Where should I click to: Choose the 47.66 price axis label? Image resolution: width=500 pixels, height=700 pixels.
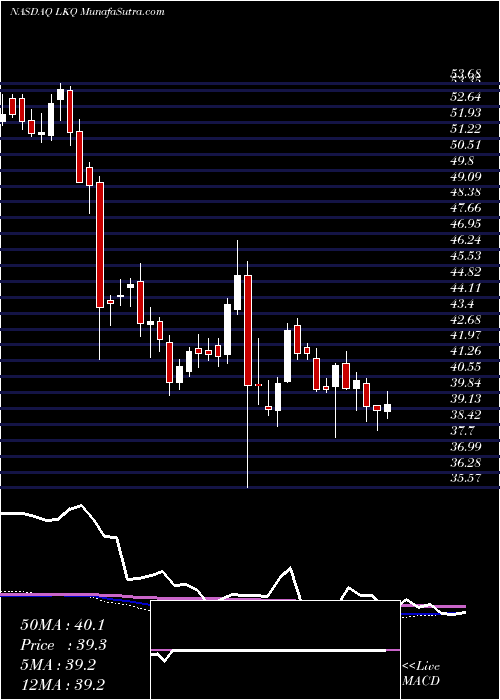point(466,208)
